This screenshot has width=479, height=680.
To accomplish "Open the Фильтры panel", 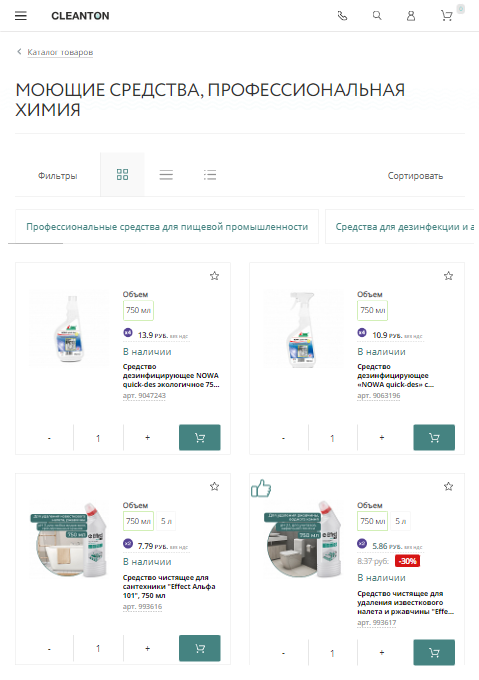I will point(58,176).
